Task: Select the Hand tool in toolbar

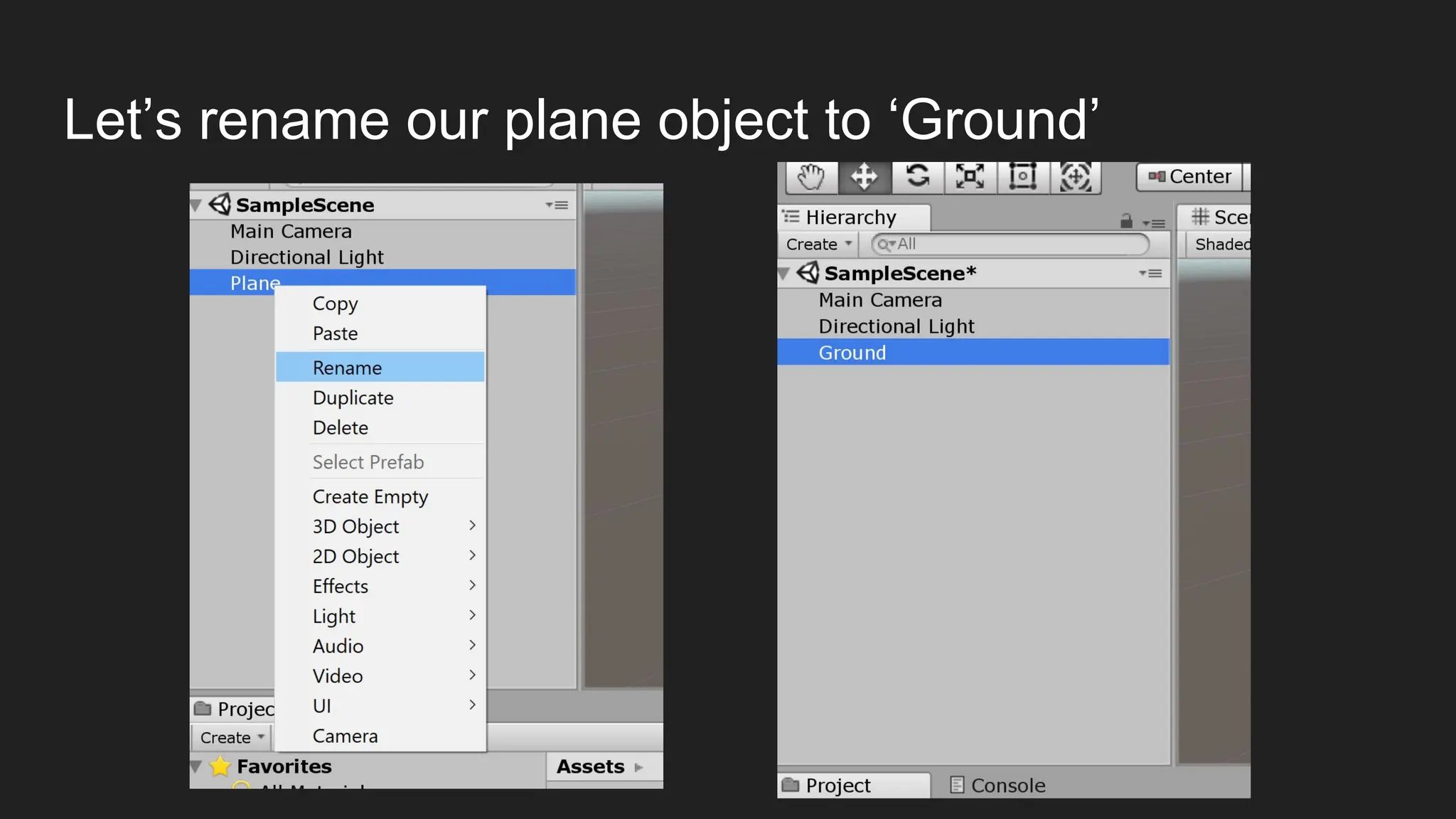Action: tap(811, 177)
